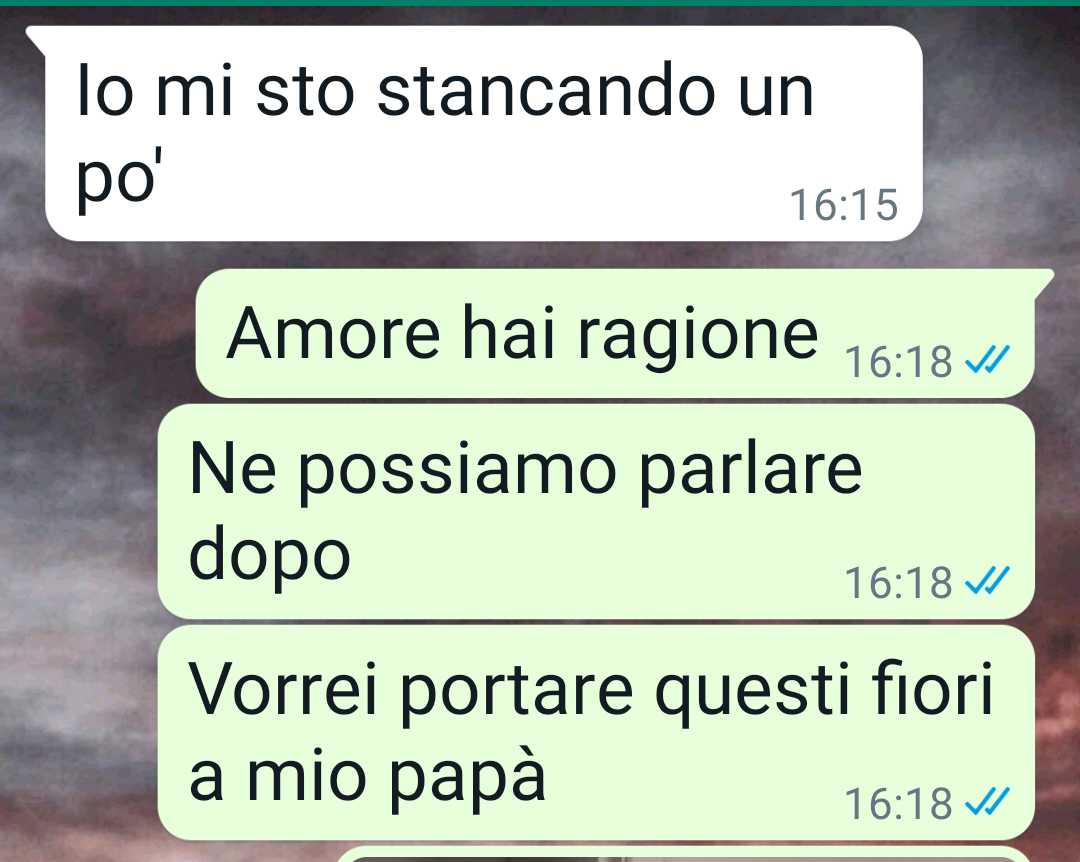This screenshot has width=1080, height=862.
Task: Click blue double-check on 'Ne possiamo parlare dopo'
Action: 987,580
